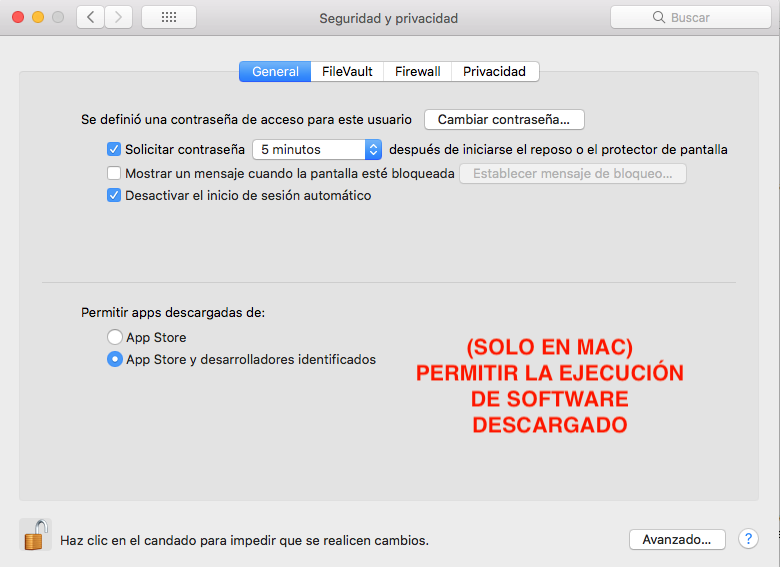The width and height of the screenshot is (780, 567).
Task: Minimize window with yellow button
Action: (38, 17)
